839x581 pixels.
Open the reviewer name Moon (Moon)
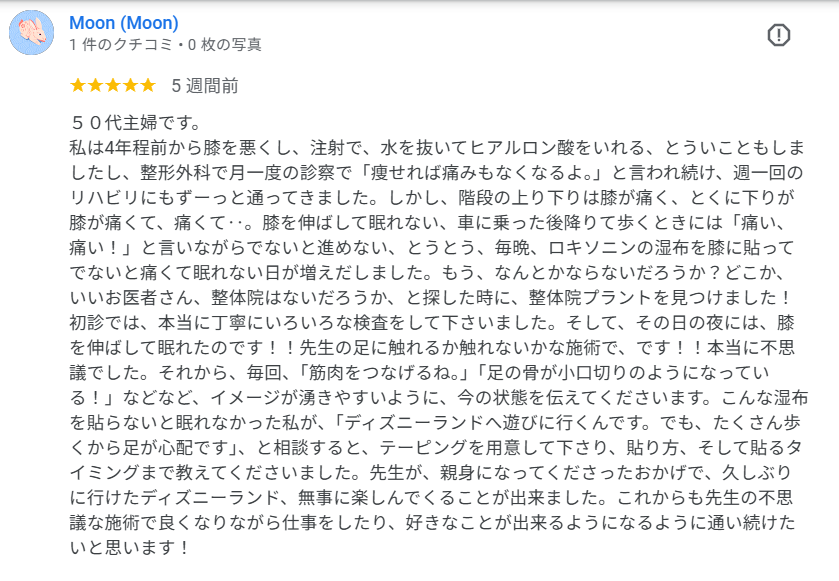[x=124, y=22]
